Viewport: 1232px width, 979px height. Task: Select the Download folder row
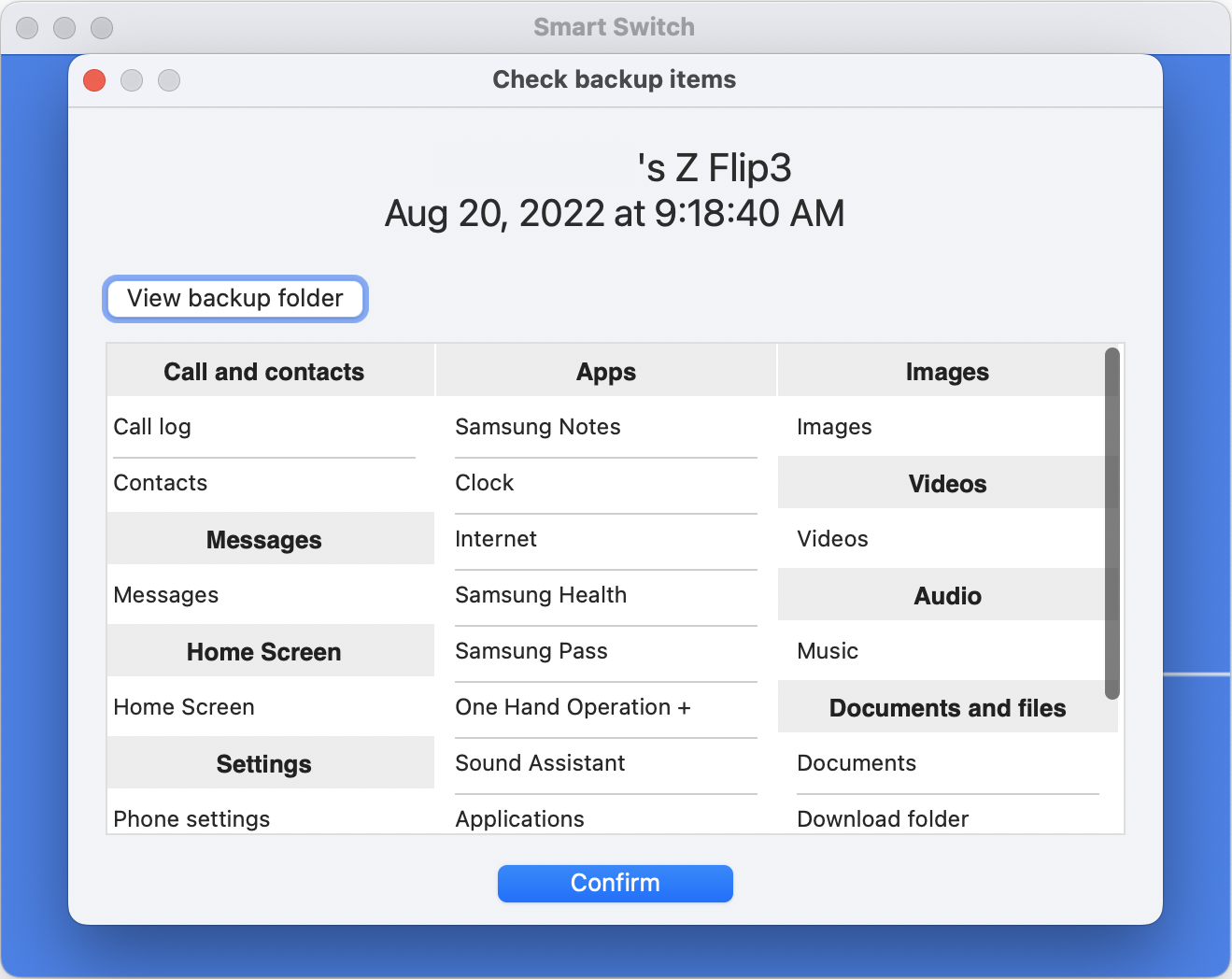pos(948,816)
